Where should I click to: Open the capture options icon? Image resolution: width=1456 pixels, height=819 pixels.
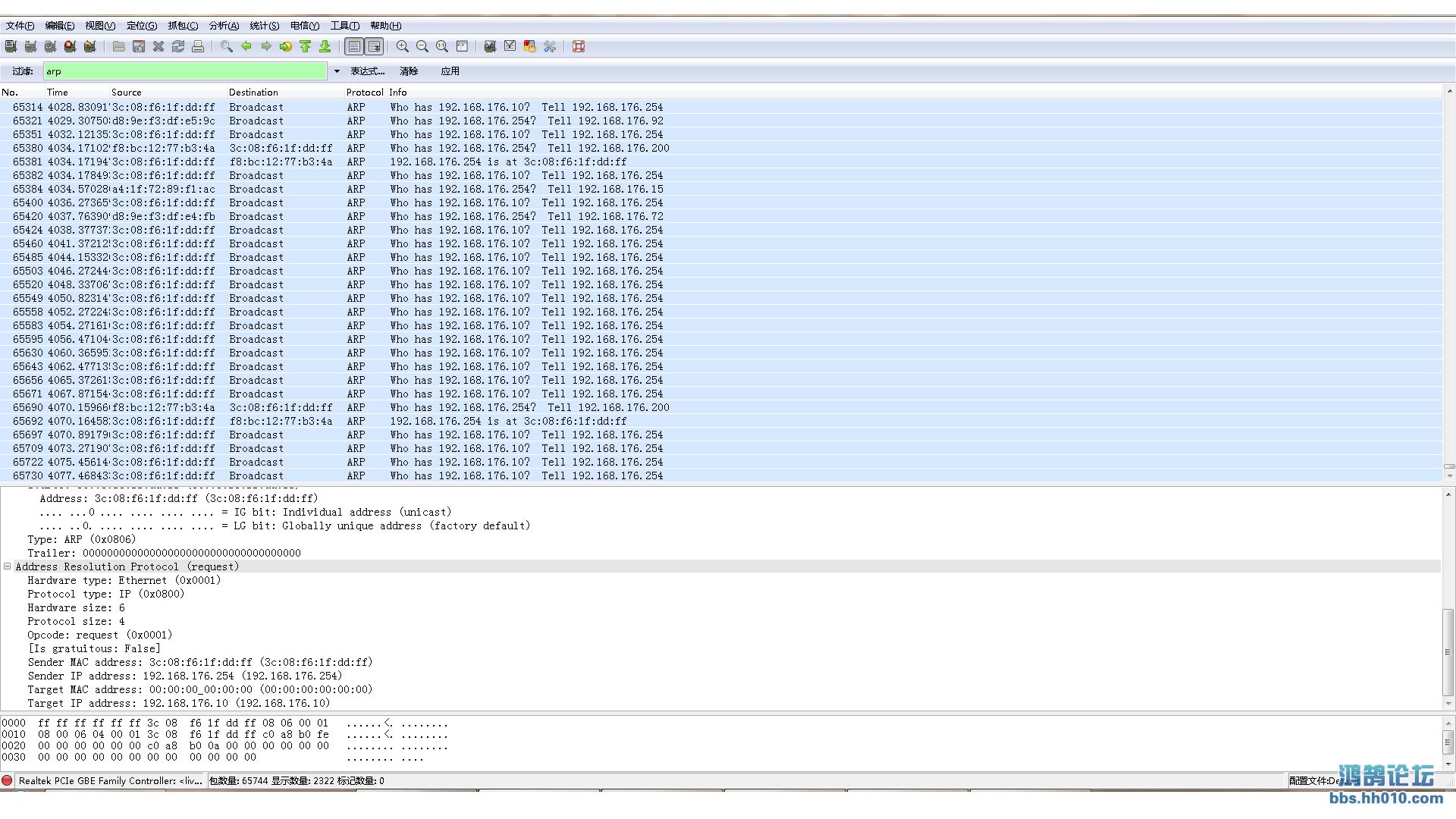coord(30,46)
